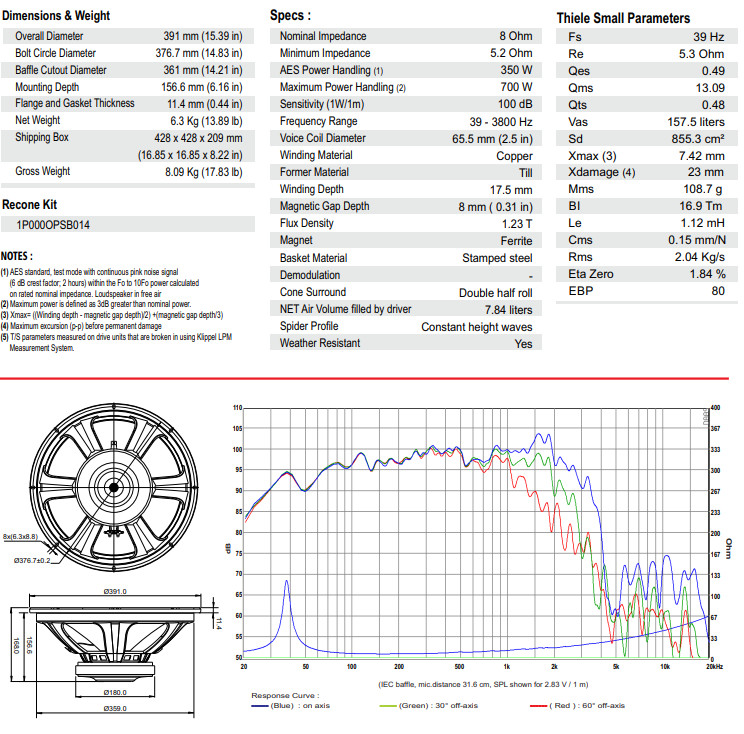The image size is (744, 734).
Task: Select the value 'Copper'
Action: [514, 156]
